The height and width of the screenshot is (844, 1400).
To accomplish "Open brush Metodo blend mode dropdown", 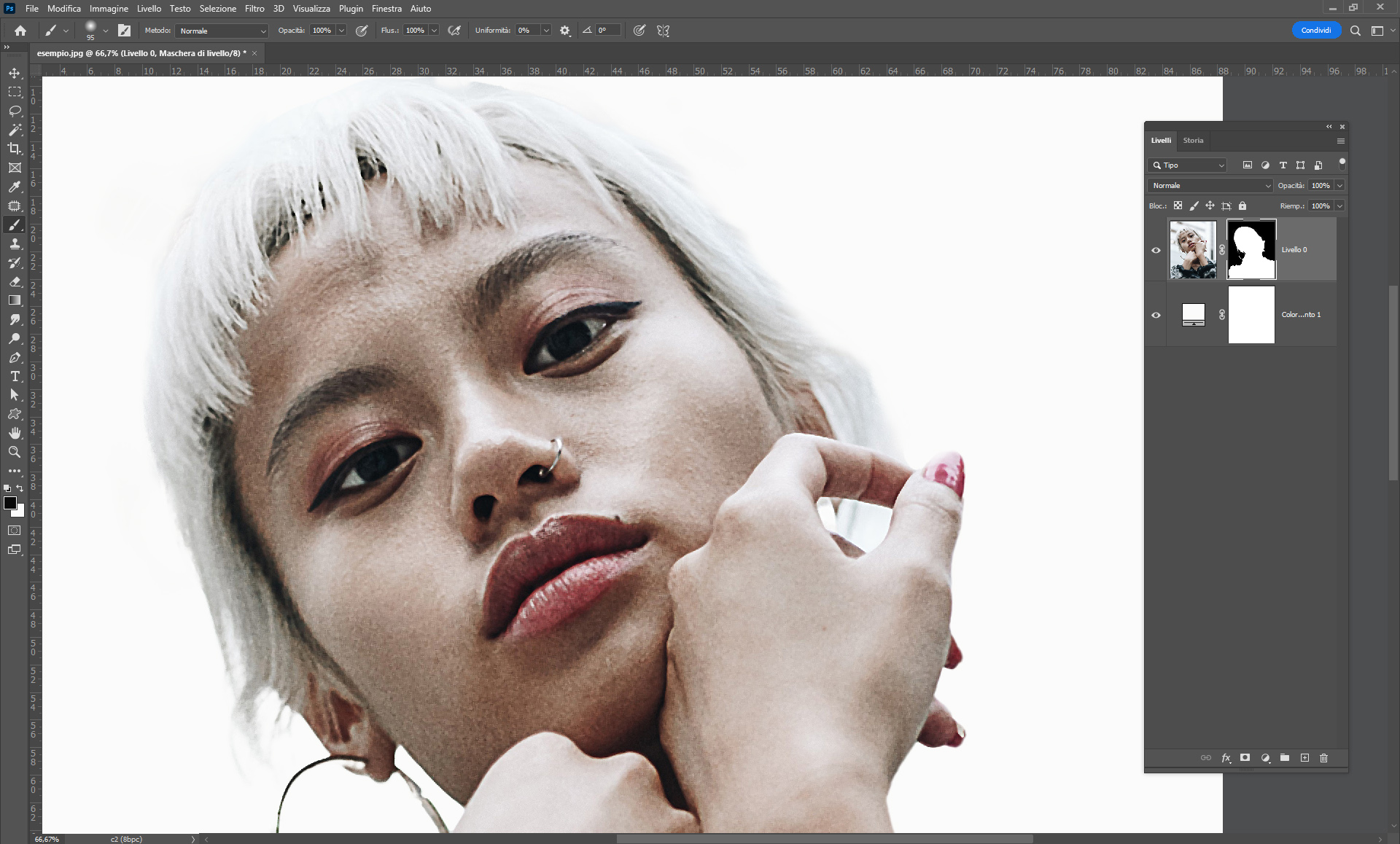I will (x=222, y=31).
